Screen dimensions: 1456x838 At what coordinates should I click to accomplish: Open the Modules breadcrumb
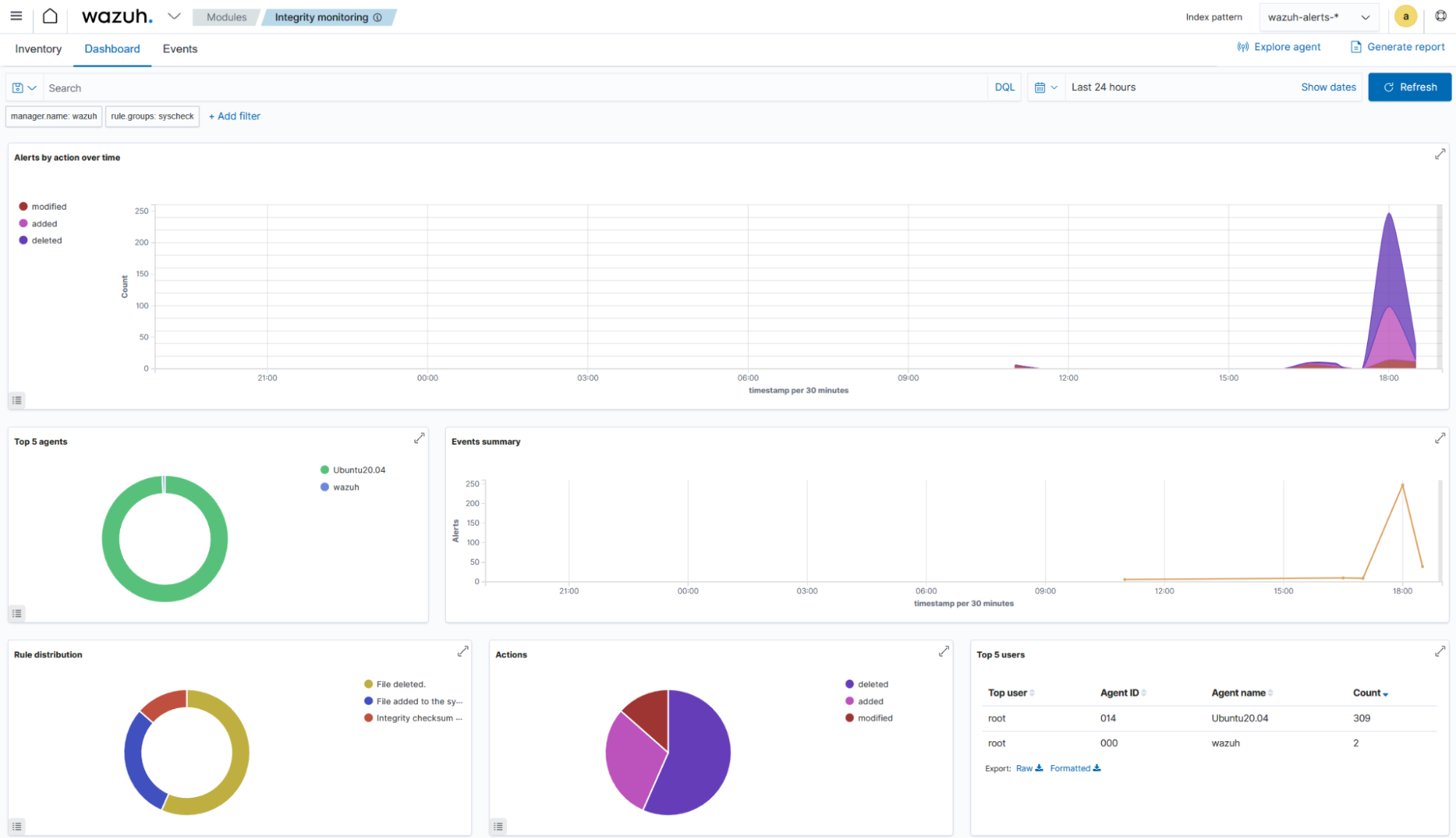pos(227,17)
